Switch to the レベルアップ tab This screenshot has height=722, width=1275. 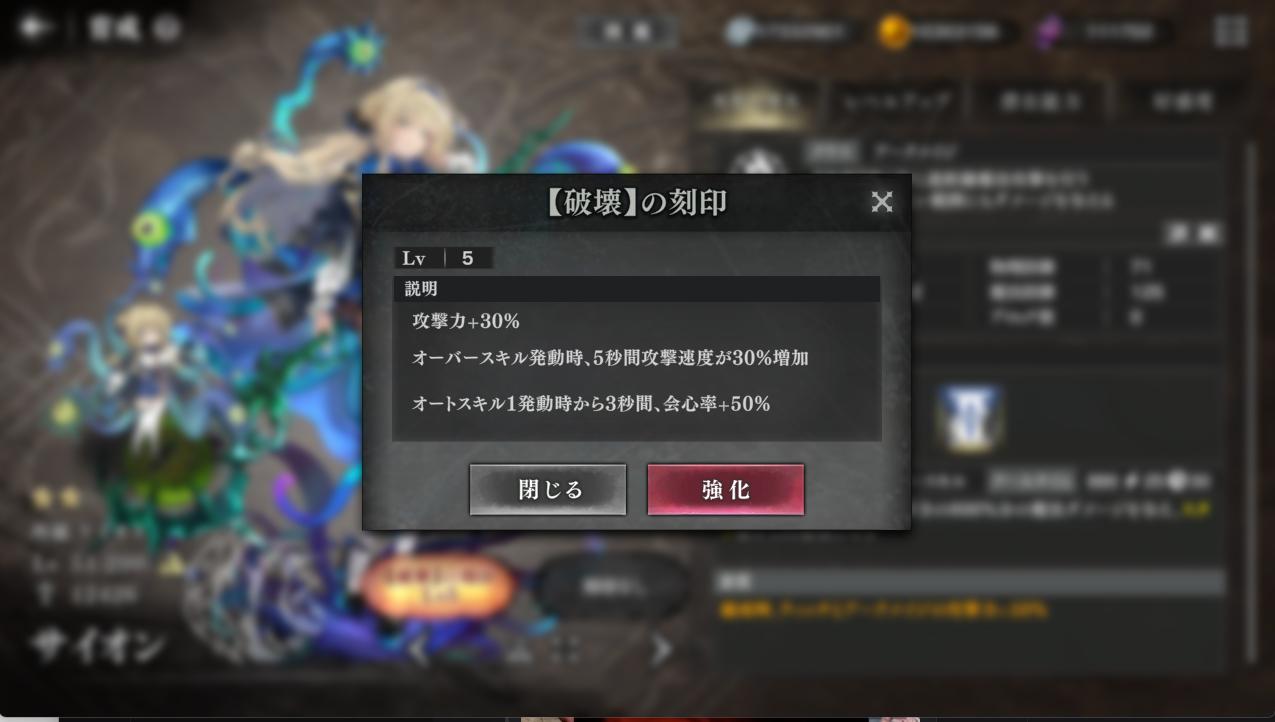pos(897,100)
